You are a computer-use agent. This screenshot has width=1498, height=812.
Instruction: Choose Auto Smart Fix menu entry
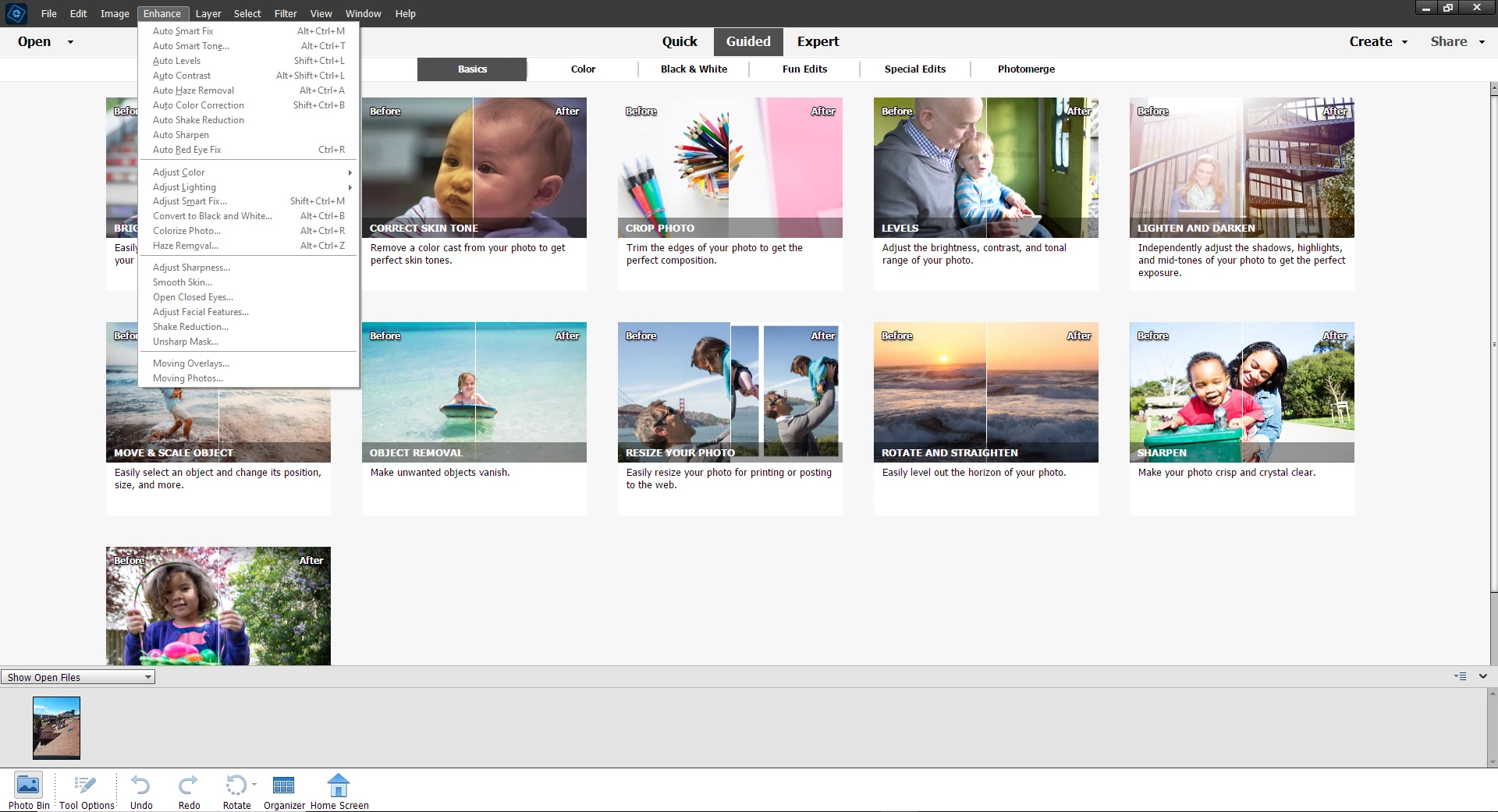[x=248, y=31]
